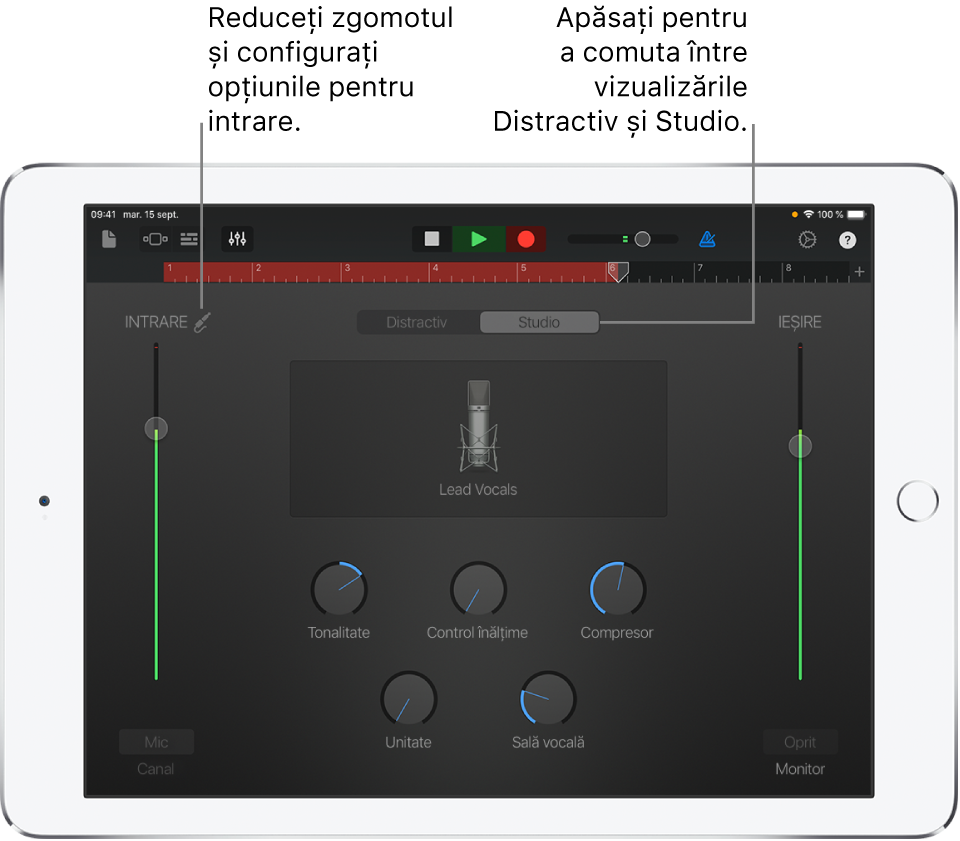Image resolution: width=960 pixels, height=841 pixels.
Task: Tap the input source plug icon near INTRARE
Action: pos(201,321)
